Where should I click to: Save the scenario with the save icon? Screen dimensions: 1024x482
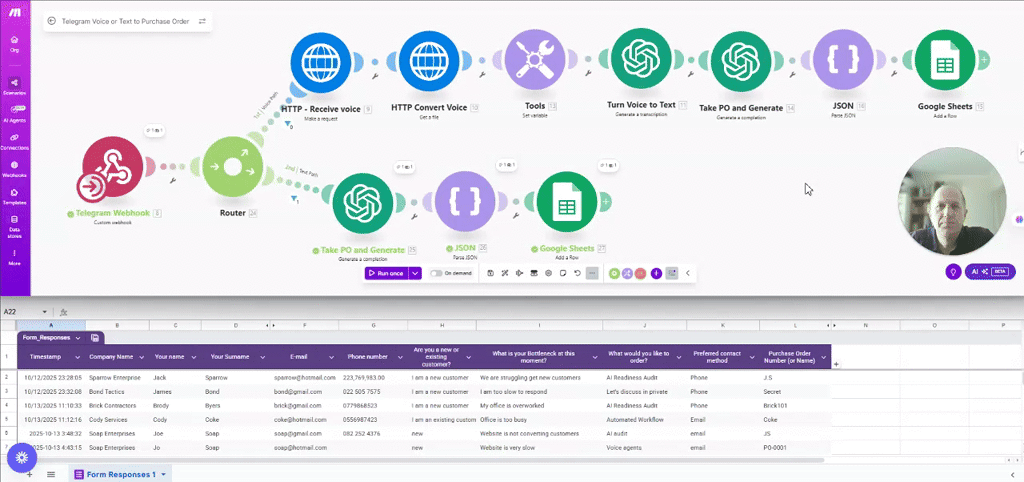pos(490,273)
